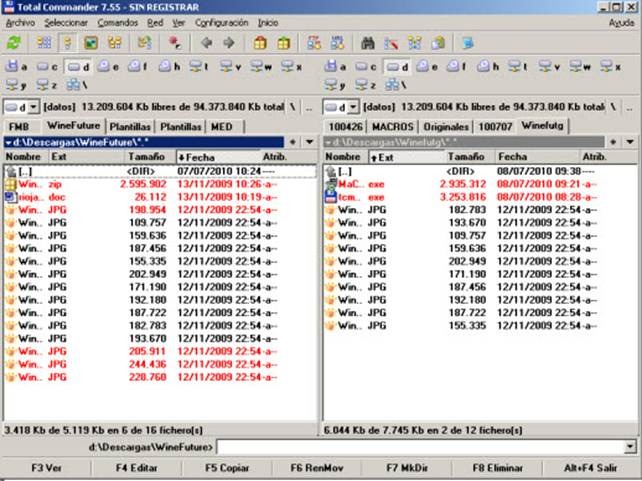Click the blue notepad icon in toolbar
642x481 pixels.
point(468,43)
